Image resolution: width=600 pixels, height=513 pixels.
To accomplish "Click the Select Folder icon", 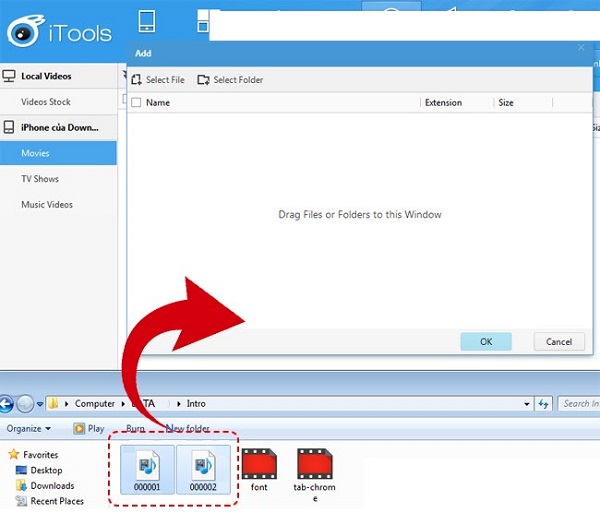I will click(x=203, y=80).
